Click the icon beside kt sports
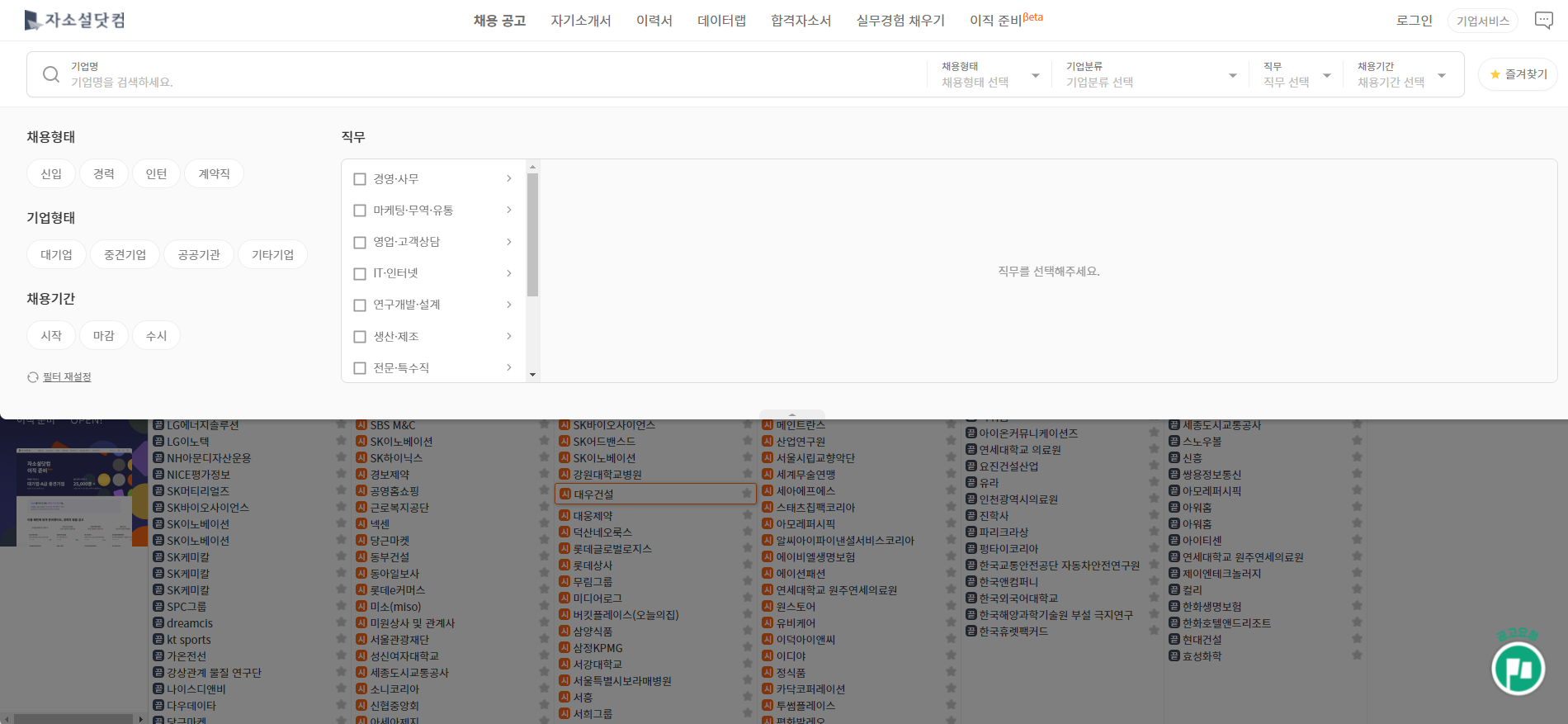Image resolution: width=1568 pixels, height=724 pixels. click(x=158, y=640)
